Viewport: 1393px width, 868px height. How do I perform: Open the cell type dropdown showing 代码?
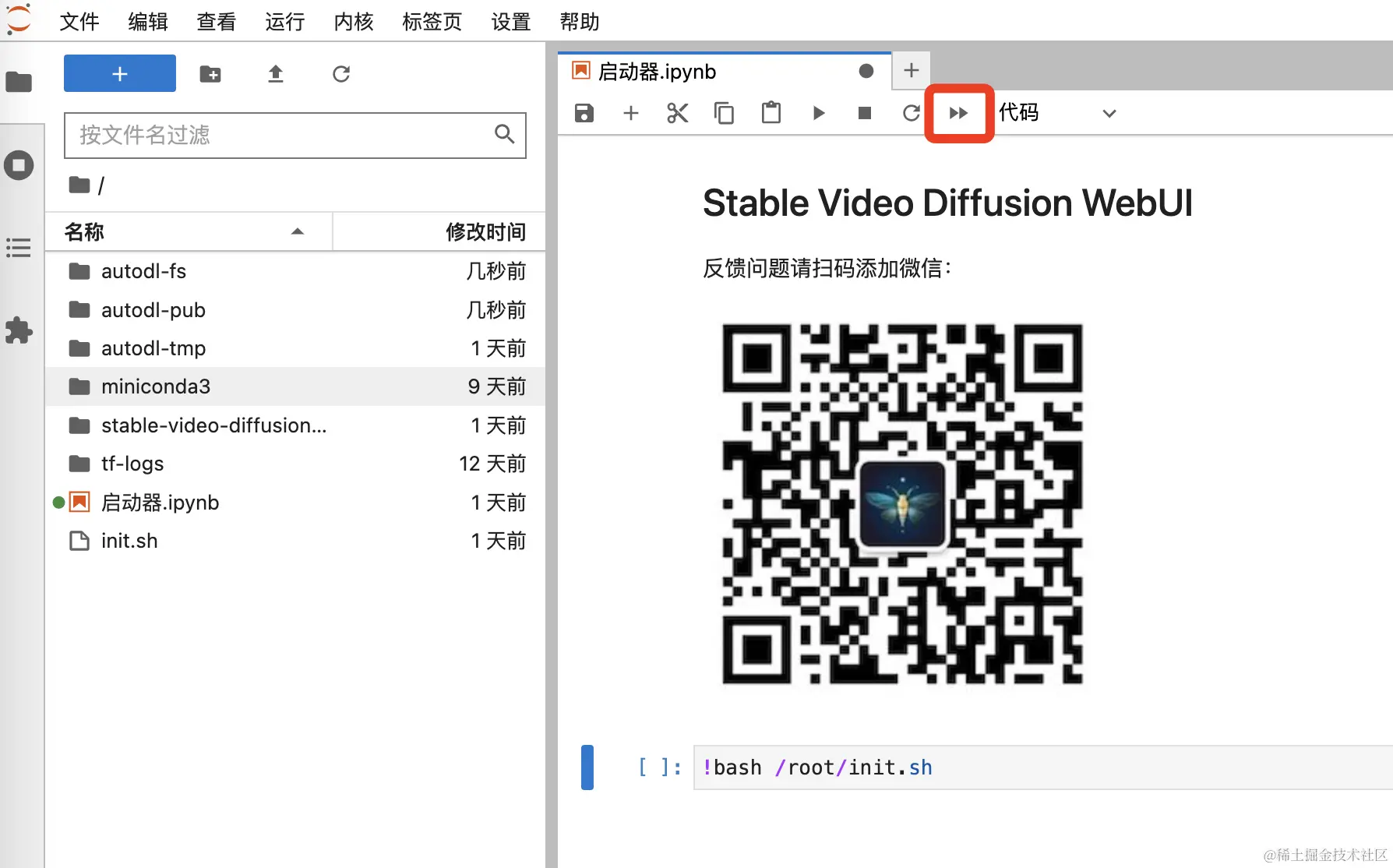tap(1057, 113)
